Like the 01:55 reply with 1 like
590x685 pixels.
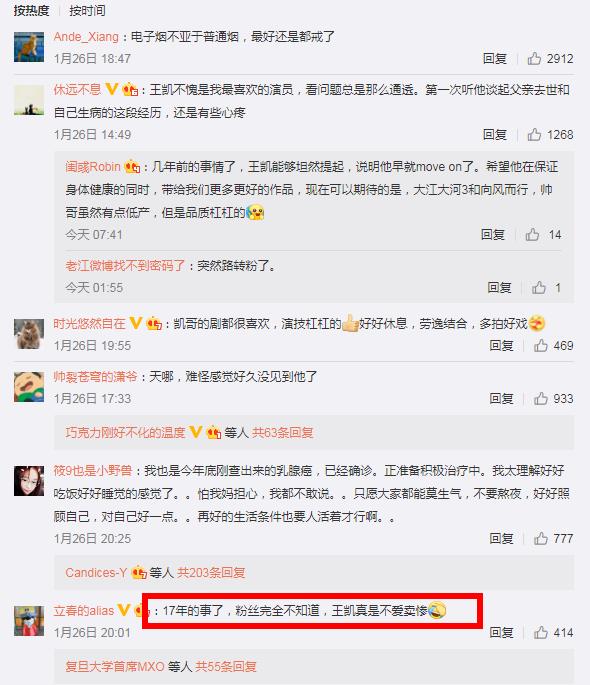539,287
